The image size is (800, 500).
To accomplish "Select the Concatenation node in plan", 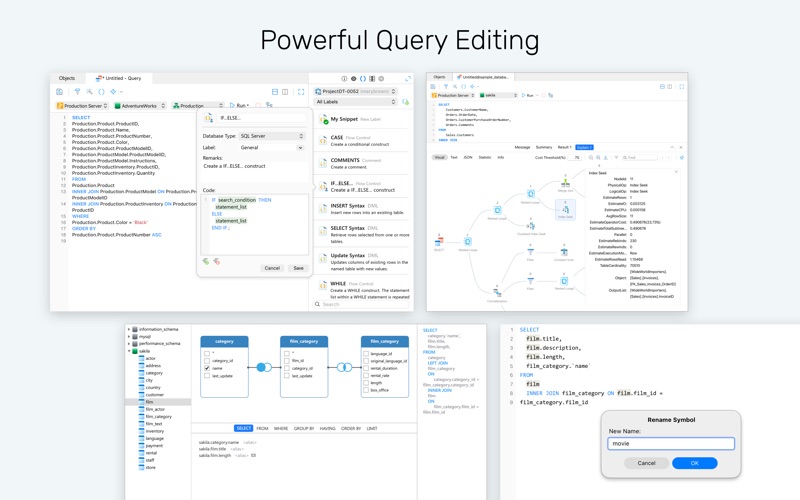I will click(x=497, y=294).
